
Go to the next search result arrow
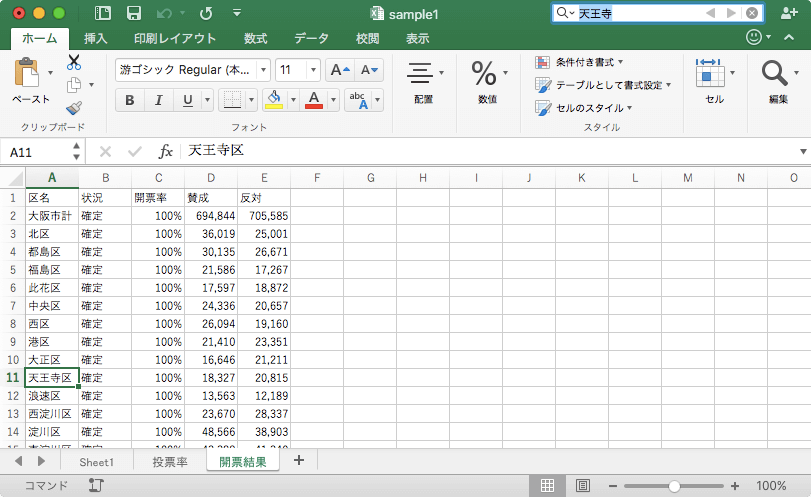pos(731,13)
